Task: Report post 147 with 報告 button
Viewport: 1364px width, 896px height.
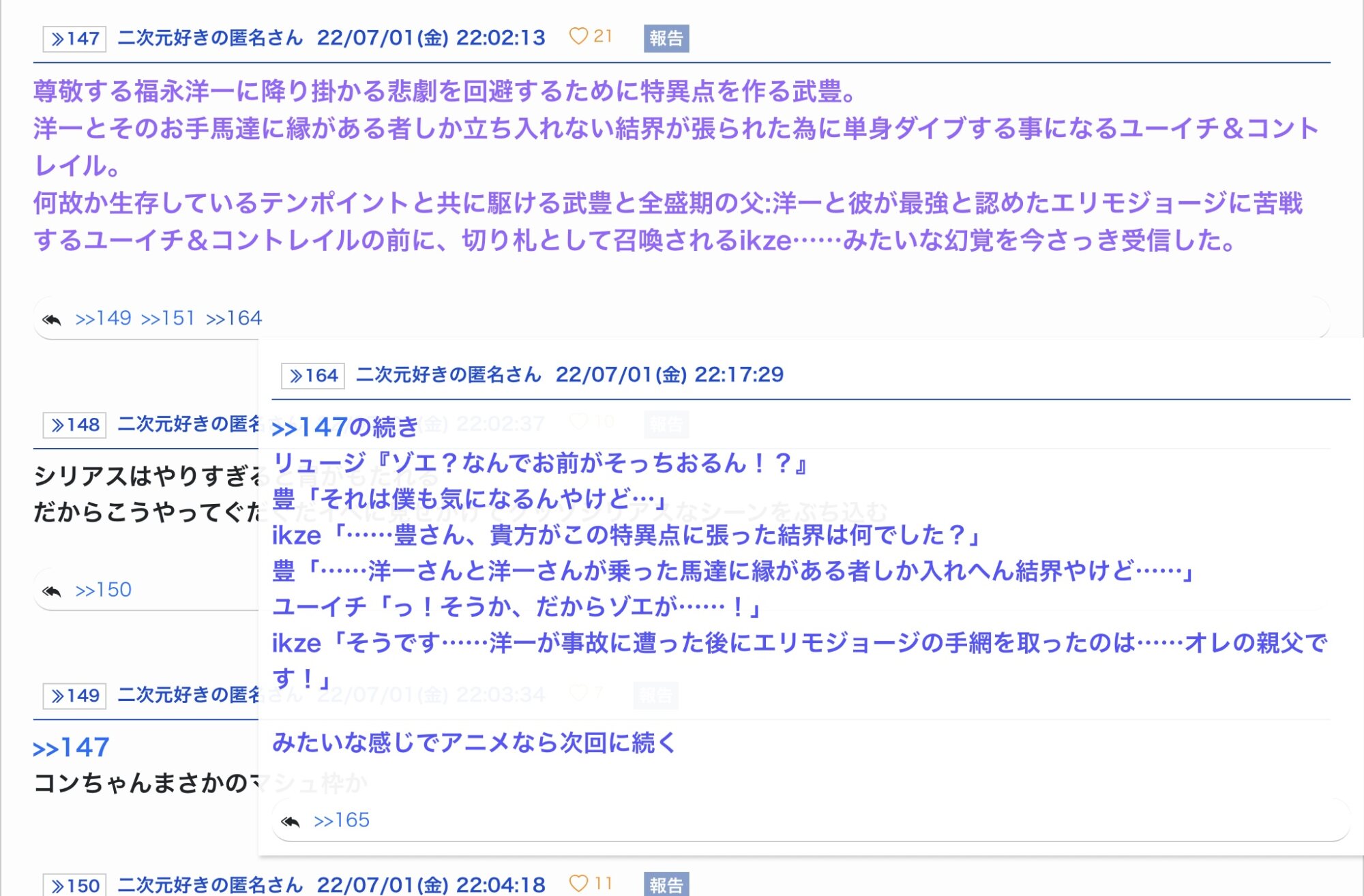Action: 666,38
